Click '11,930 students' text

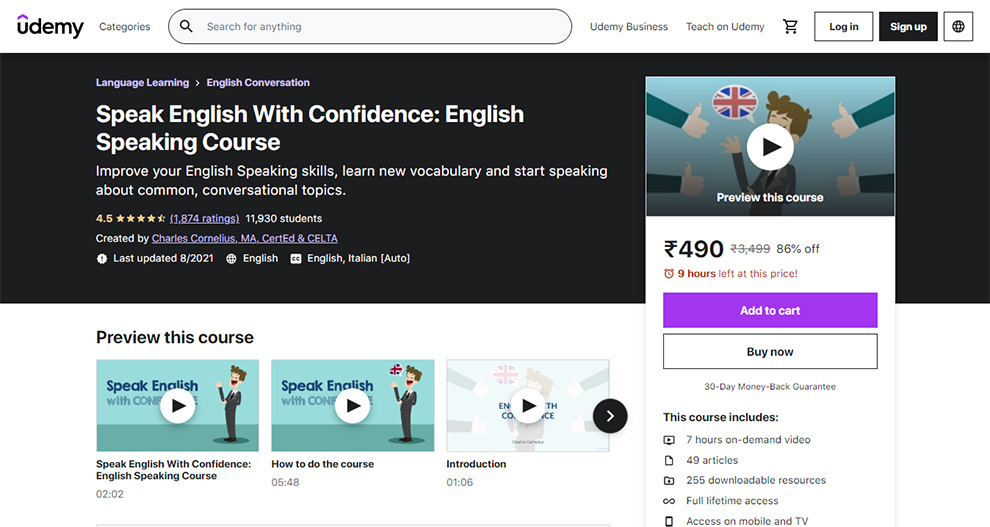[x=283, y=218]
